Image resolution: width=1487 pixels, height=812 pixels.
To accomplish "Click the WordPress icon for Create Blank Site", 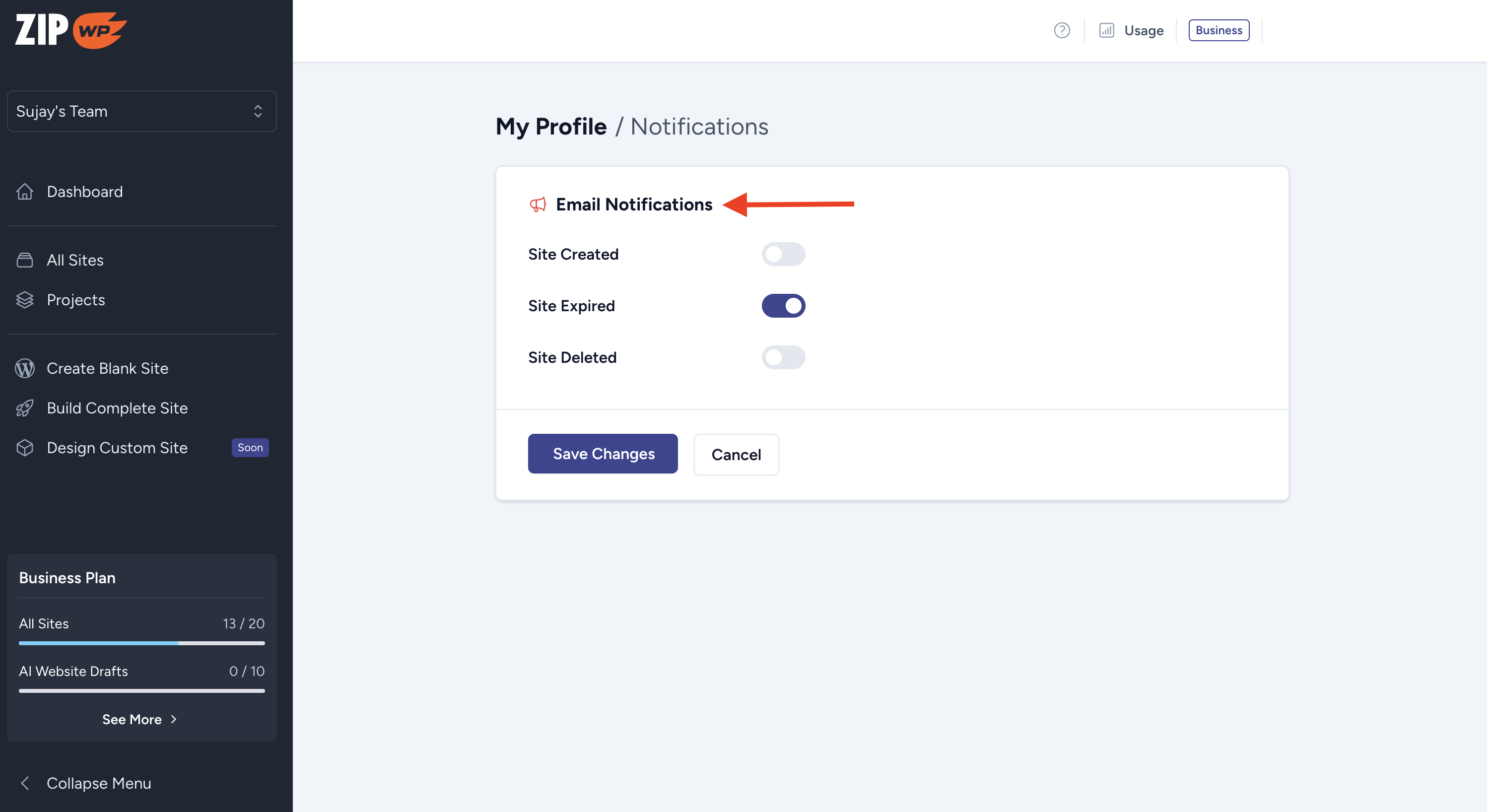I will (25, 368).
